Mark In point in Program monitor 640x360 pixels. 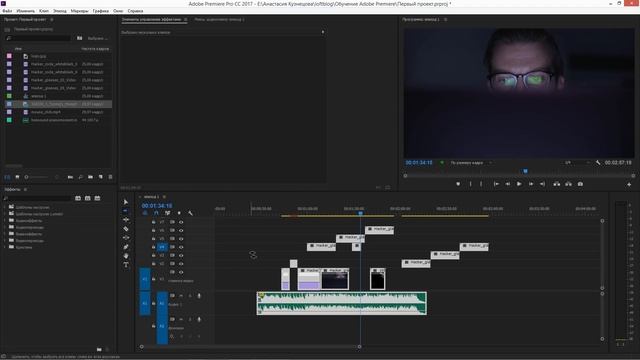pos(470,184)
